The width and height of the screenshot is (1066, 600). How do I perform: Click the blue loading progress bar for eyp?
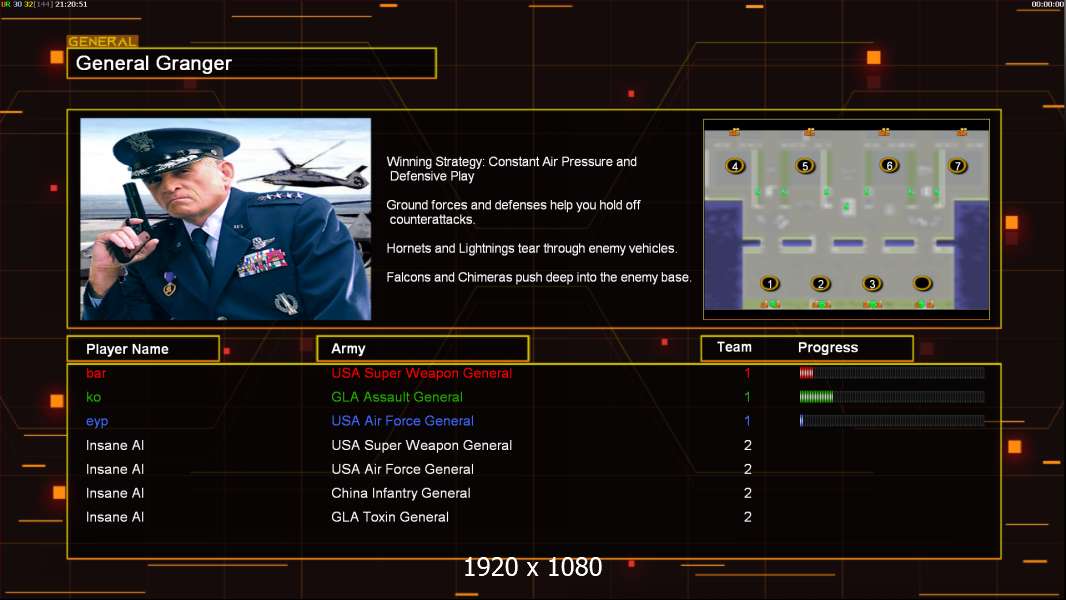click(892, 421)
